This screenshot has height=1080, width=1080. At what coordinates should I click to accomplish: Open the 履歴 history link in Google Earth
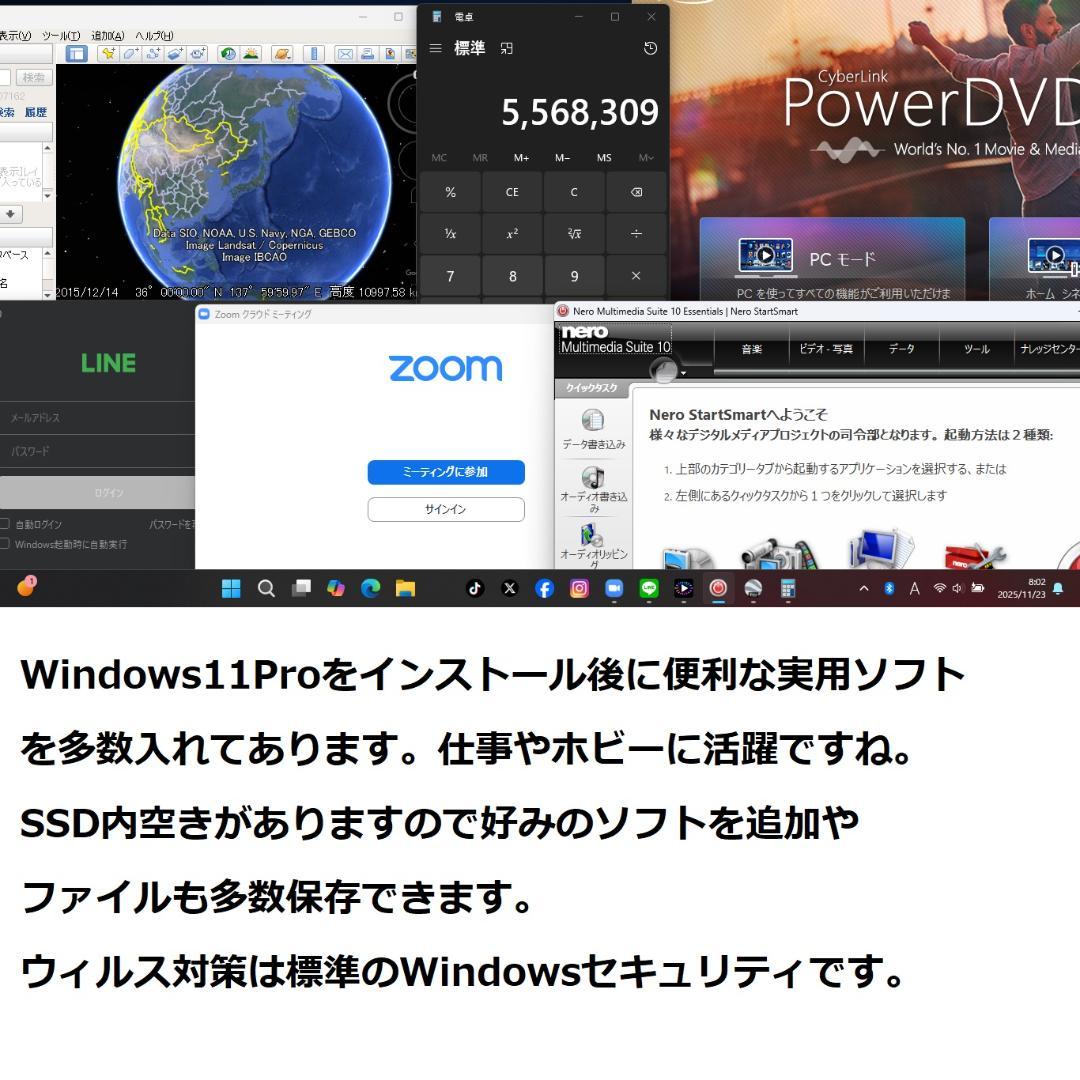click(x=36, y=112)
